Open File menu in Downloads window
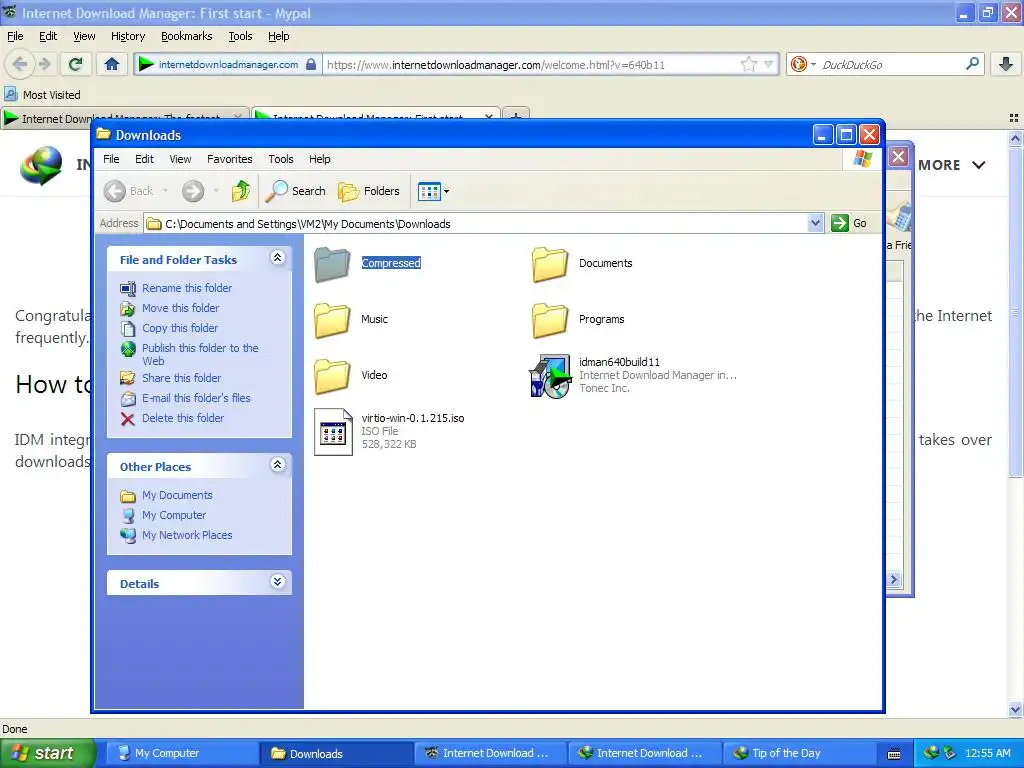This screenshot has height=768, width=1024. click(111, 159)
